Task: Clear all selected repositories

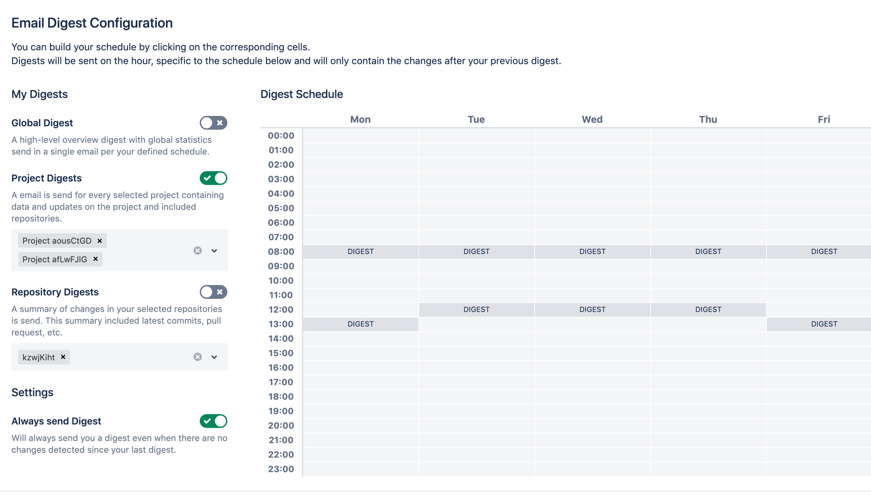Action: tap(198, 357)
